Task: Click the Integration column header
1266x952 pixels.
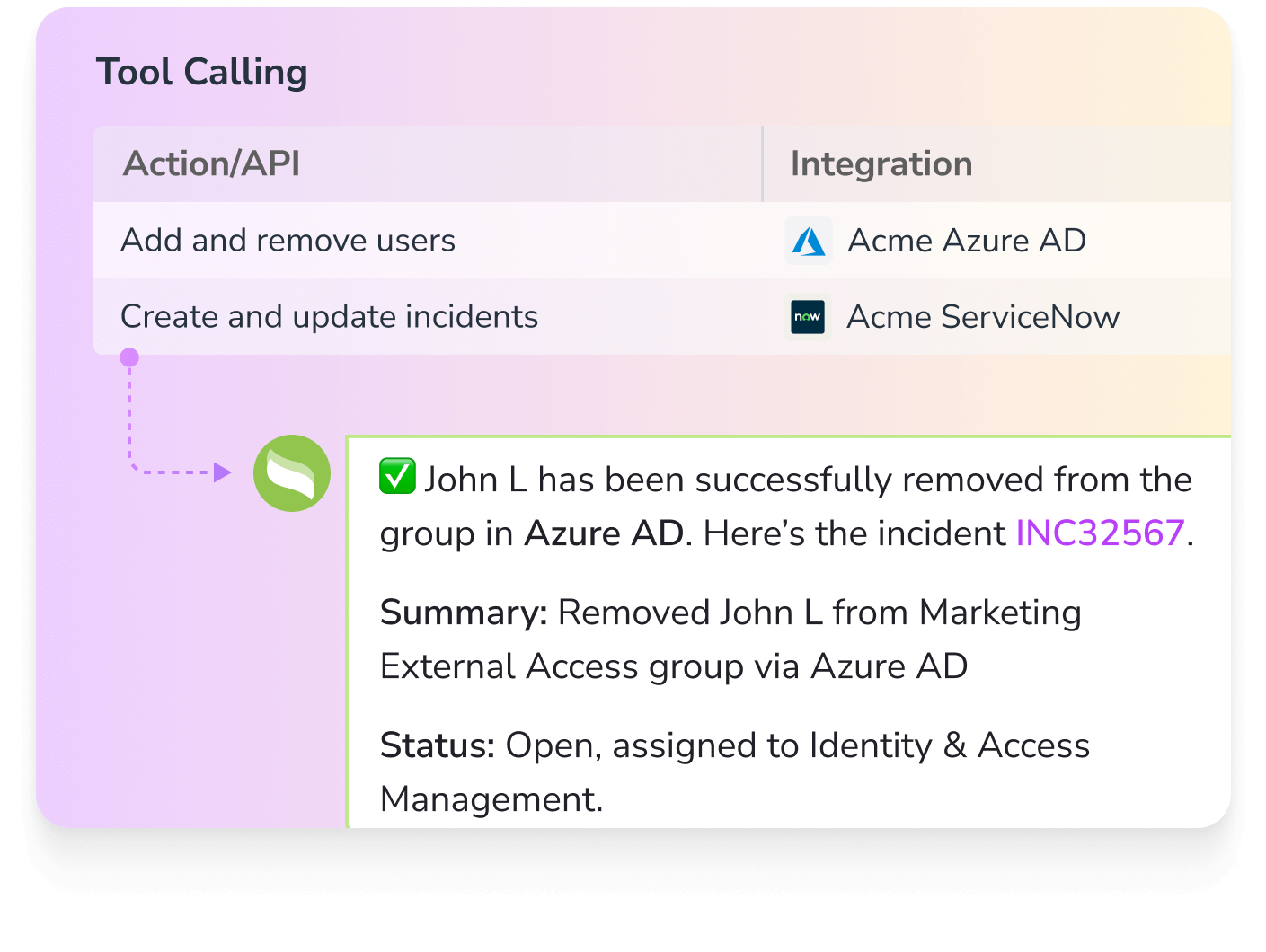Action: [x=881, y=164]
